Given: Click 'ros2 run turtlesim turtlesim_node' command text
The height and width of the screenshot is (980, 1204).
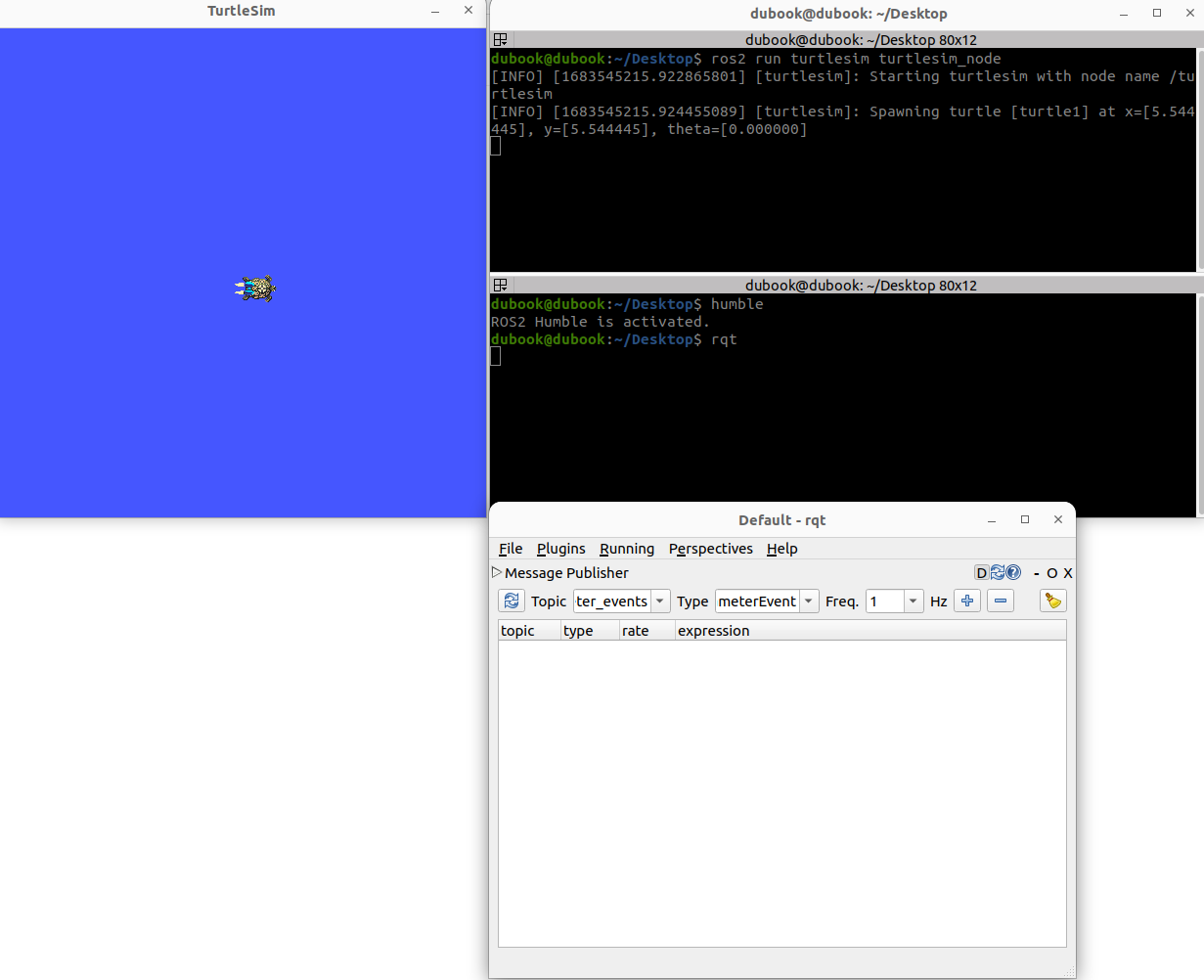Looking at the screenshot, I should [856, 59].
